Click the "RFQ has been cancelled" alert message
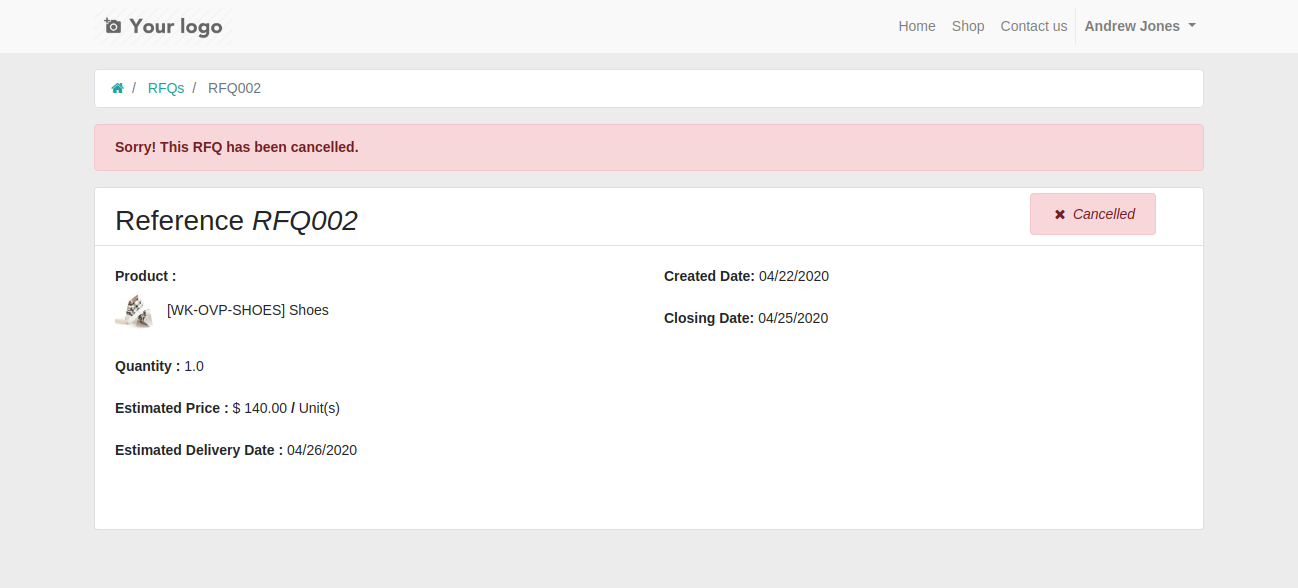This screenshot has width=1298, height=588. tap(236, 147)
